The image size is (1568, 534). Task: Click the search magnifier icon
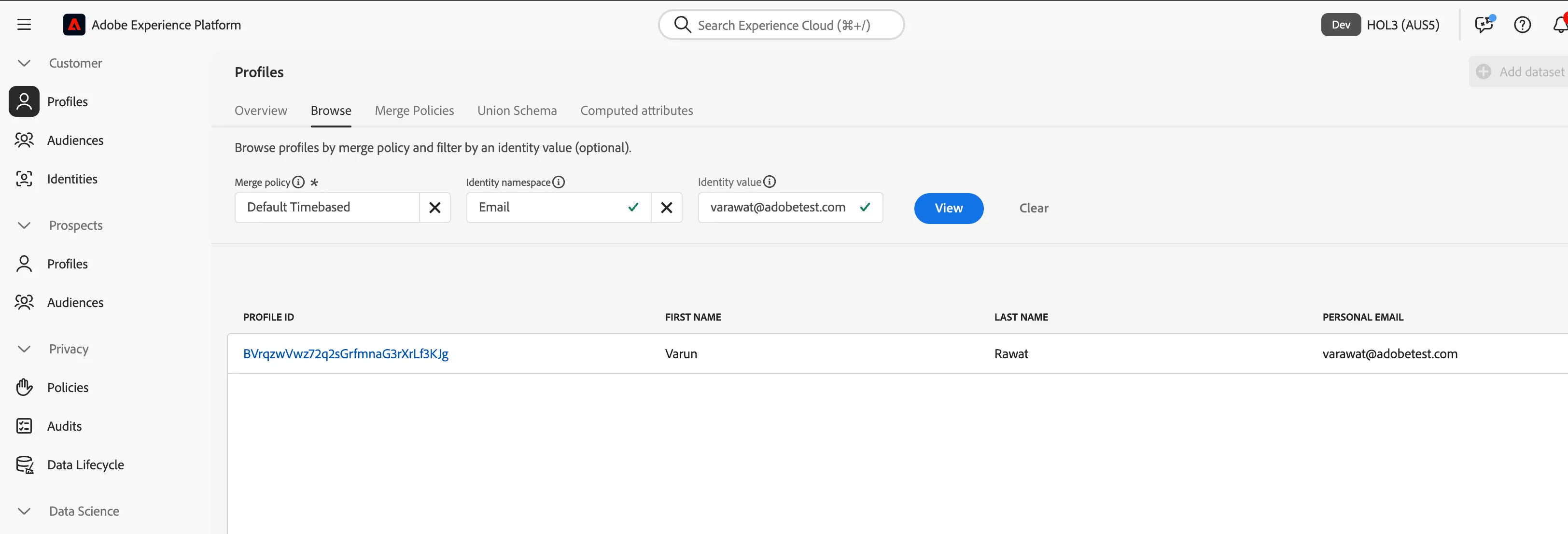(x=682, y=24)
